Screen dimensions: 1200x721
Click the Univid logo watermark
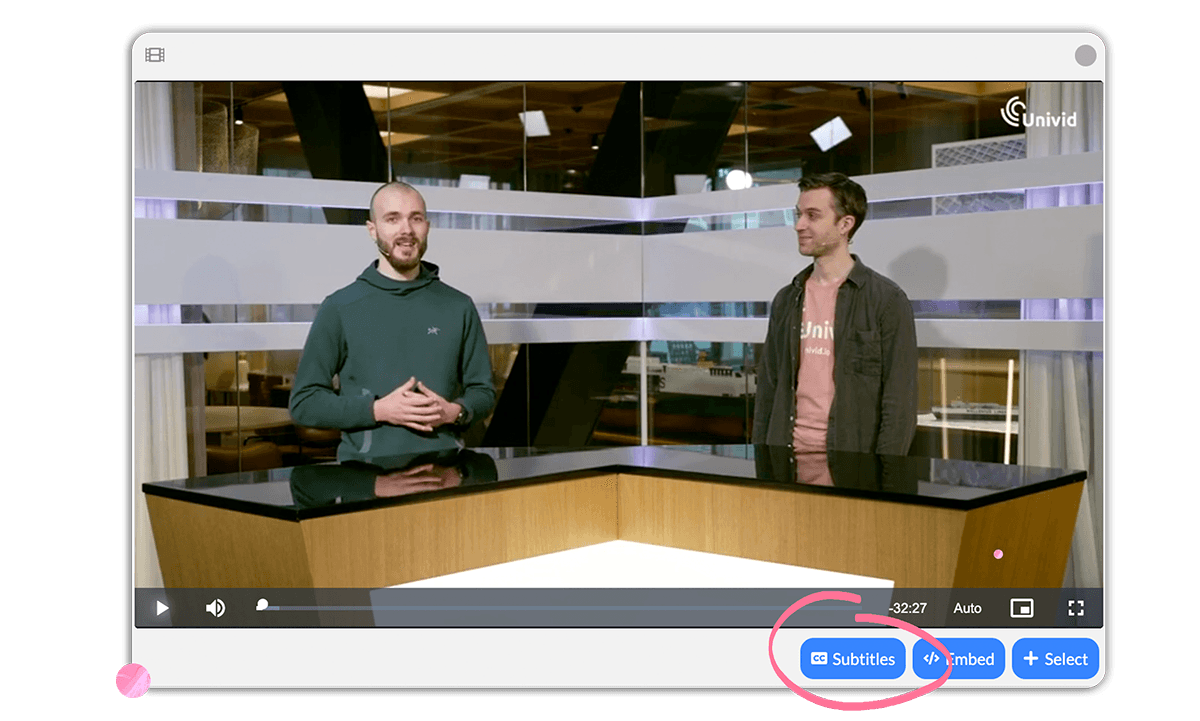coord(1039,112)
